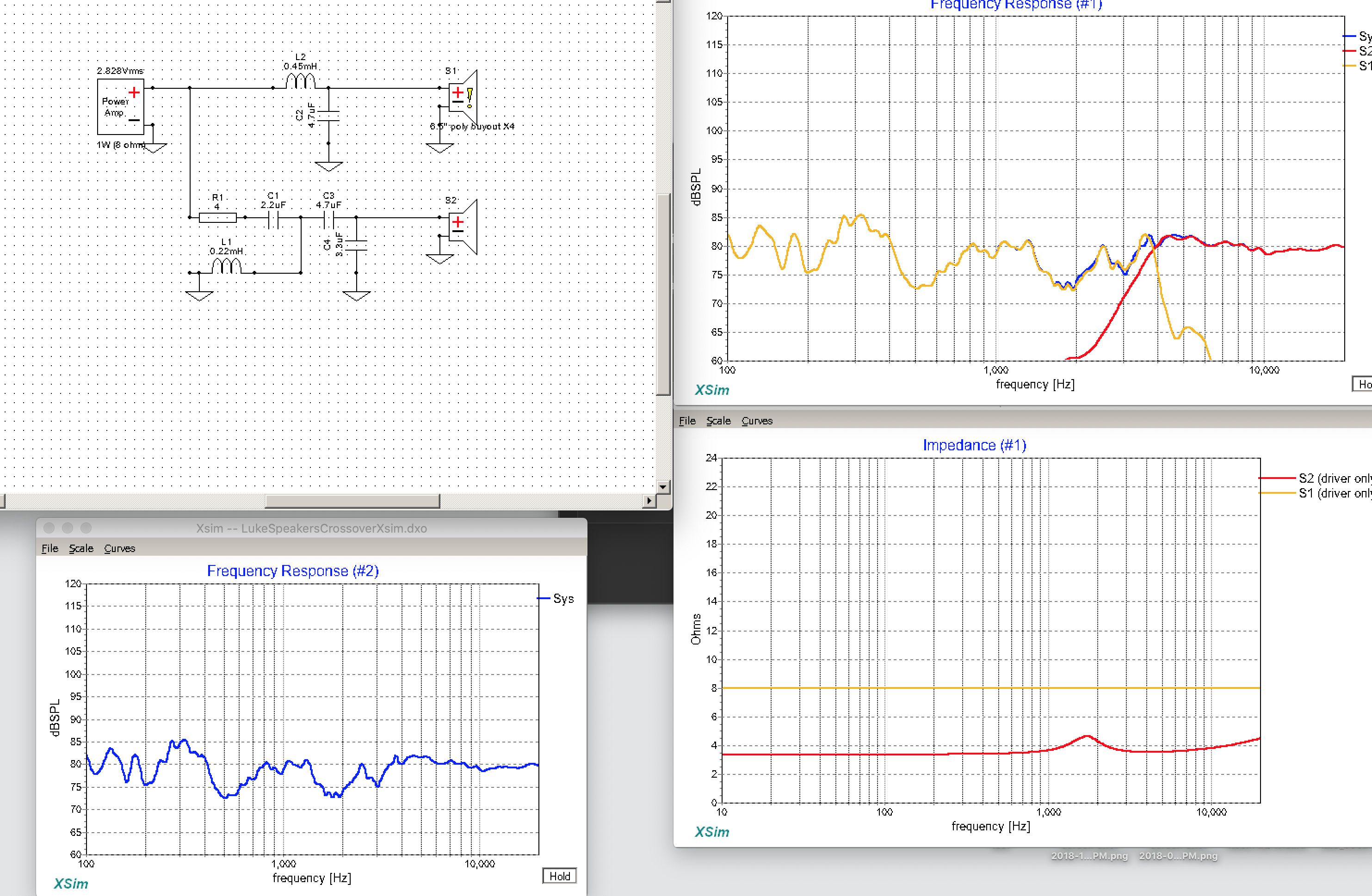1372x896 pixels.
Task: Open Curves menu in the Impedance window
Action: click(757, 421)
